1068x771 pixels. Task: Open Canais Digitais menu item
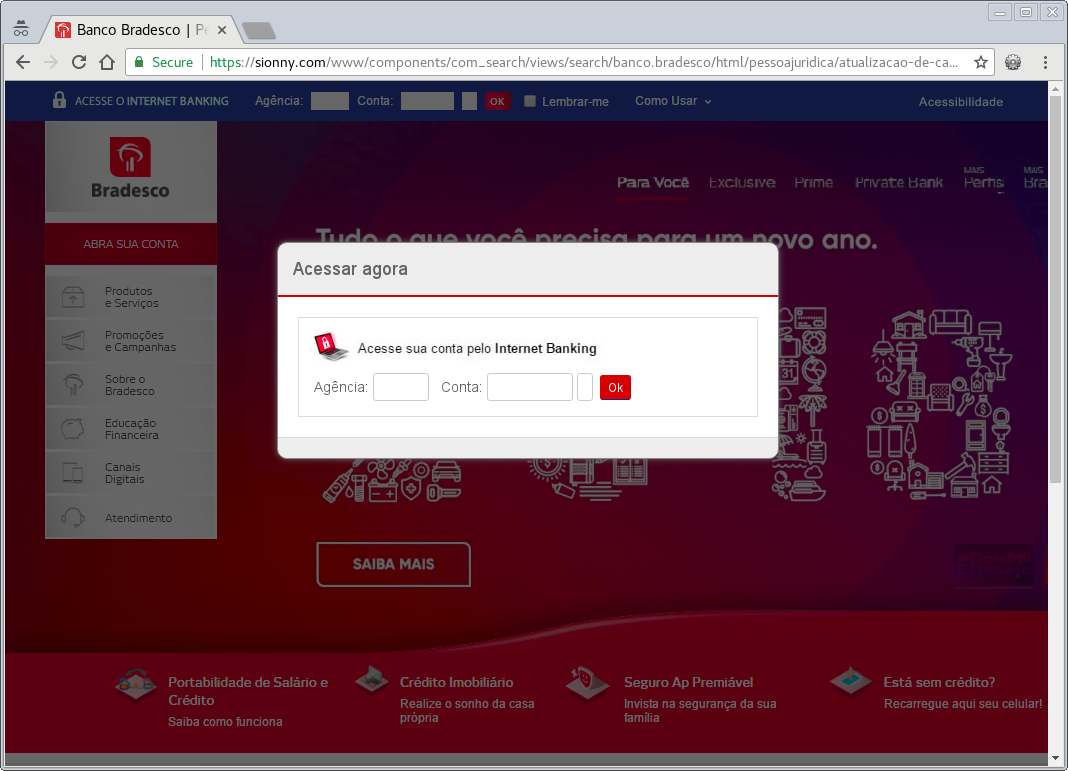(131, 473)
